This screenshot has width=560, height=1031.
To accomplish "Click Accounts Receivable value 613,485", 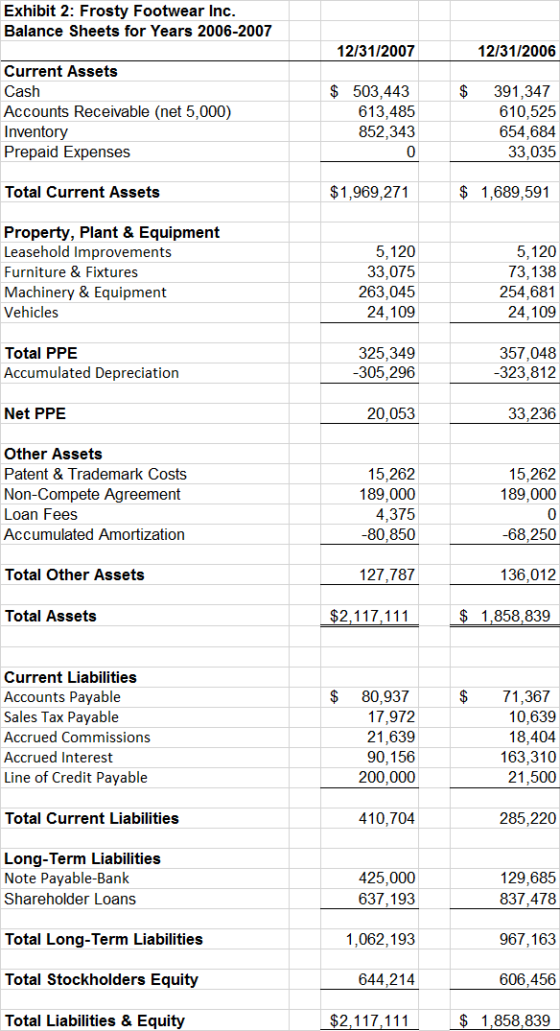I will point(386,112).
